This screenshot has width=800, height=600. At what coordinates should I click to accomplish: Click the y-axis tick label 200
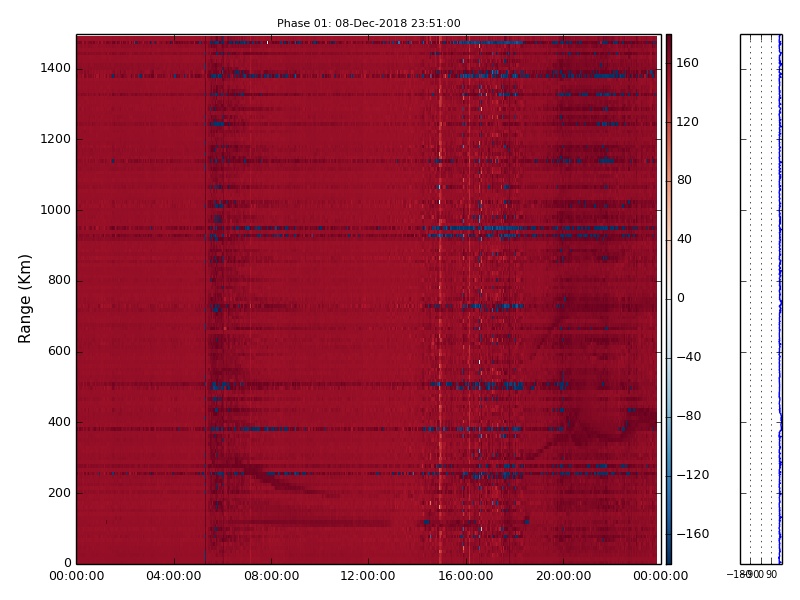point(59,493)
